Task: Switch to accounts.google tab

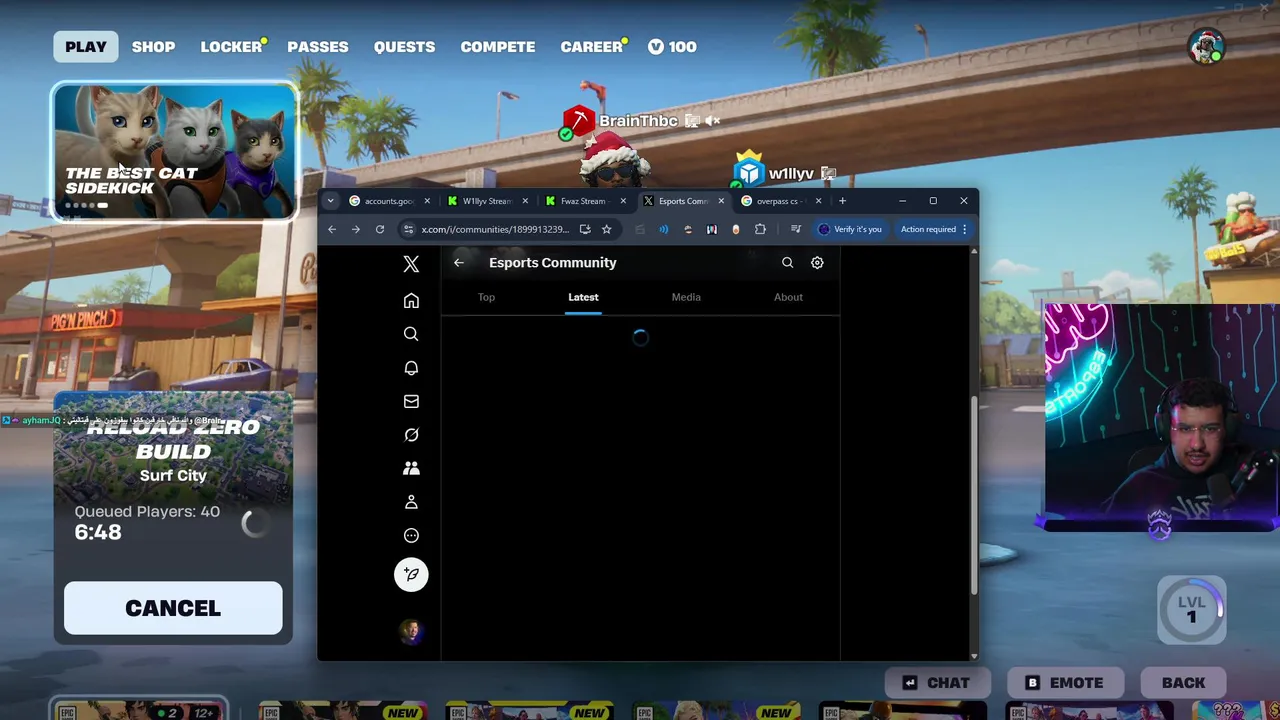Action: [390, 201]
